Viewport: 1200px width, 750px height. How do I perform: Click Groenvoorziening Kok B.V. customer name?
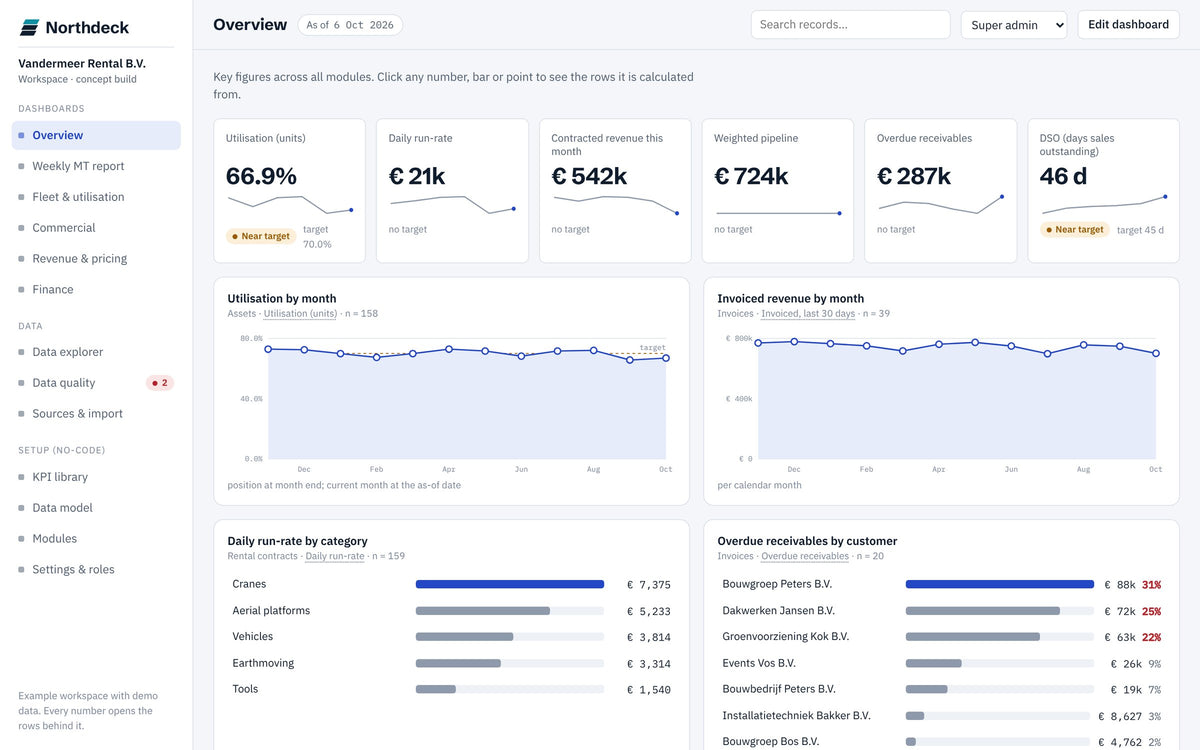785,637
